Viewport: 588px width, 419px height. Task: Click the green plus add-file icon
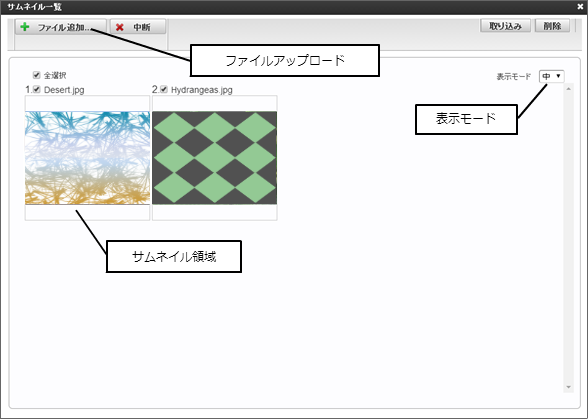tap(25, 27)
